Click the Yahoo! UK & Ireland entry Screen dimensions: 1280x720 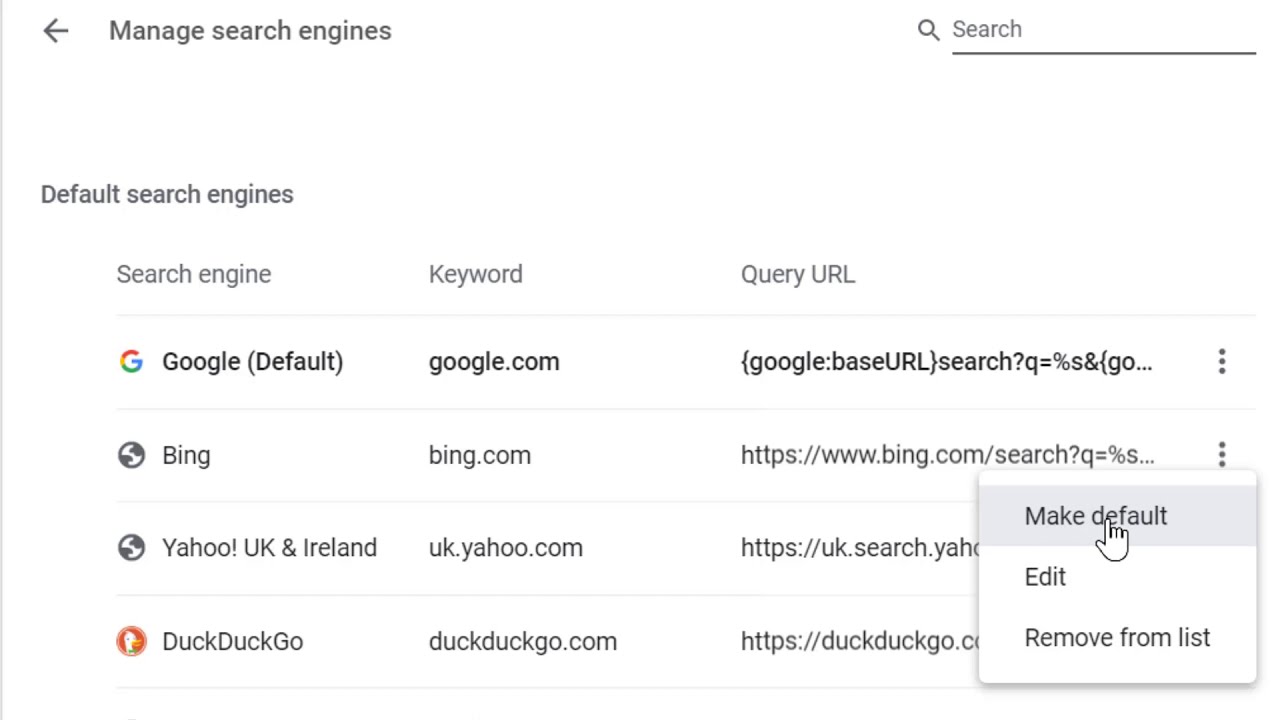(269, 548)
